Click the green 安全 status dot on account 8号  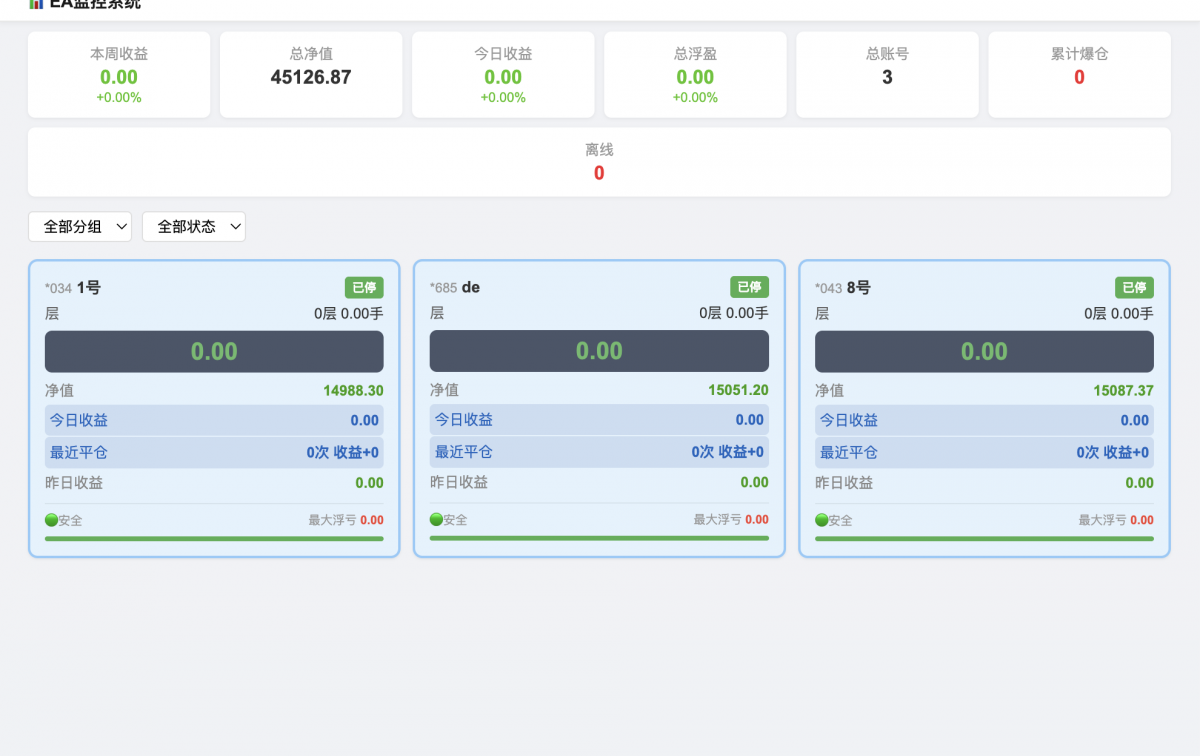click(821, 520)
